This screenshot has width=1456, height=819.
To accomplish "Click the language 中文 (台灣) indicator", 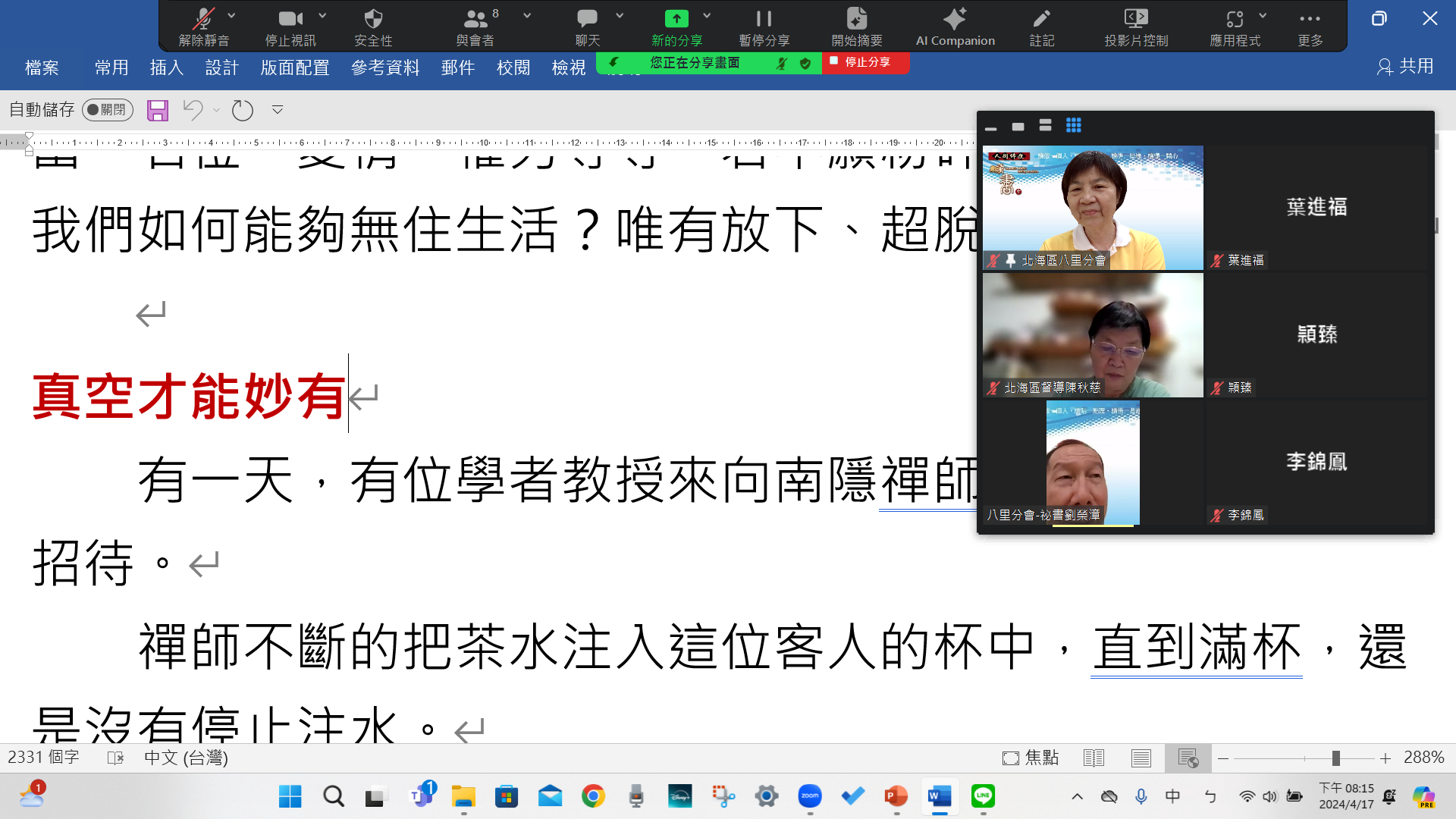I will pos(186,757).
